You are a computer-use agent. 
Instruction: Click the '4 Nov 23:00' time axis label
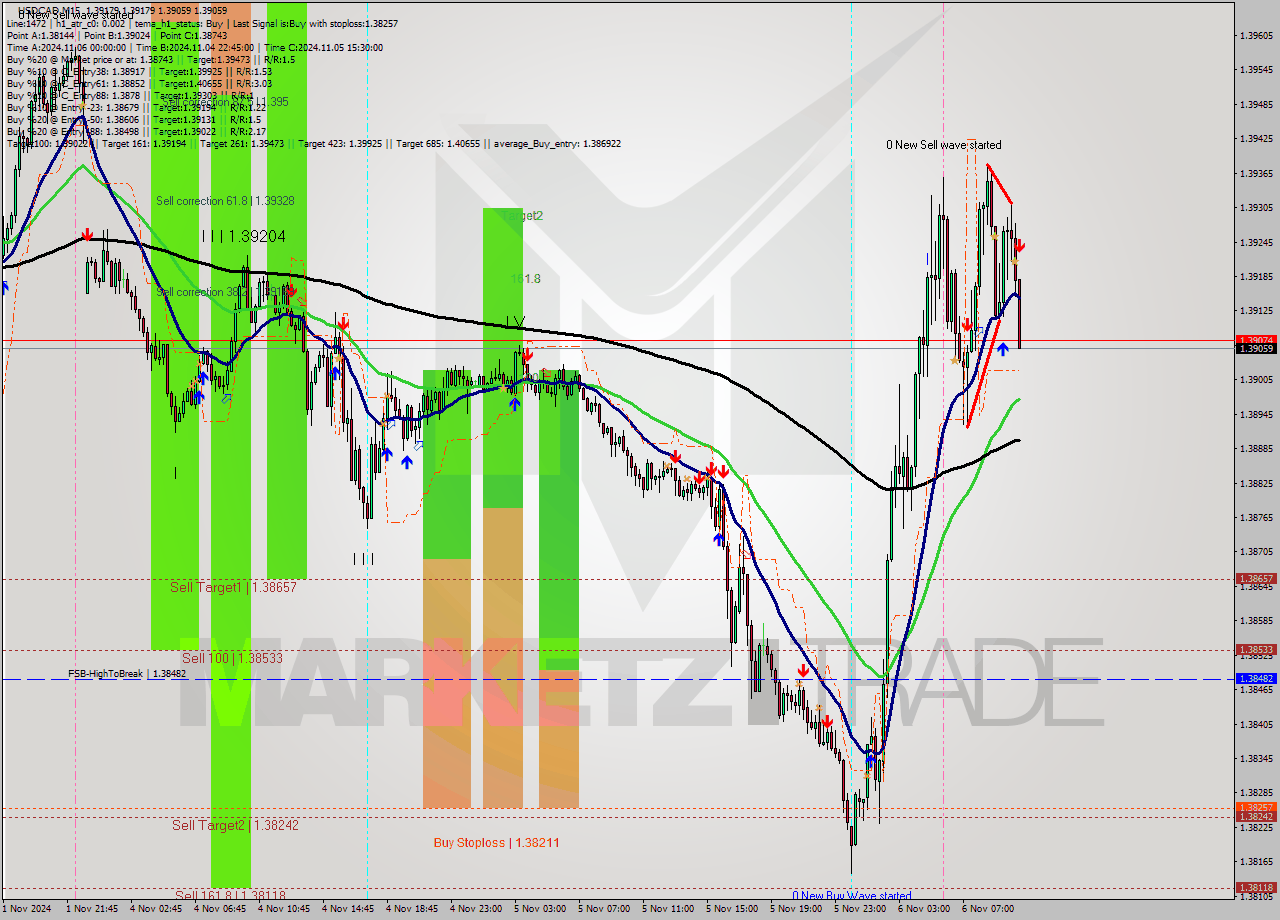tap(476, 909)
